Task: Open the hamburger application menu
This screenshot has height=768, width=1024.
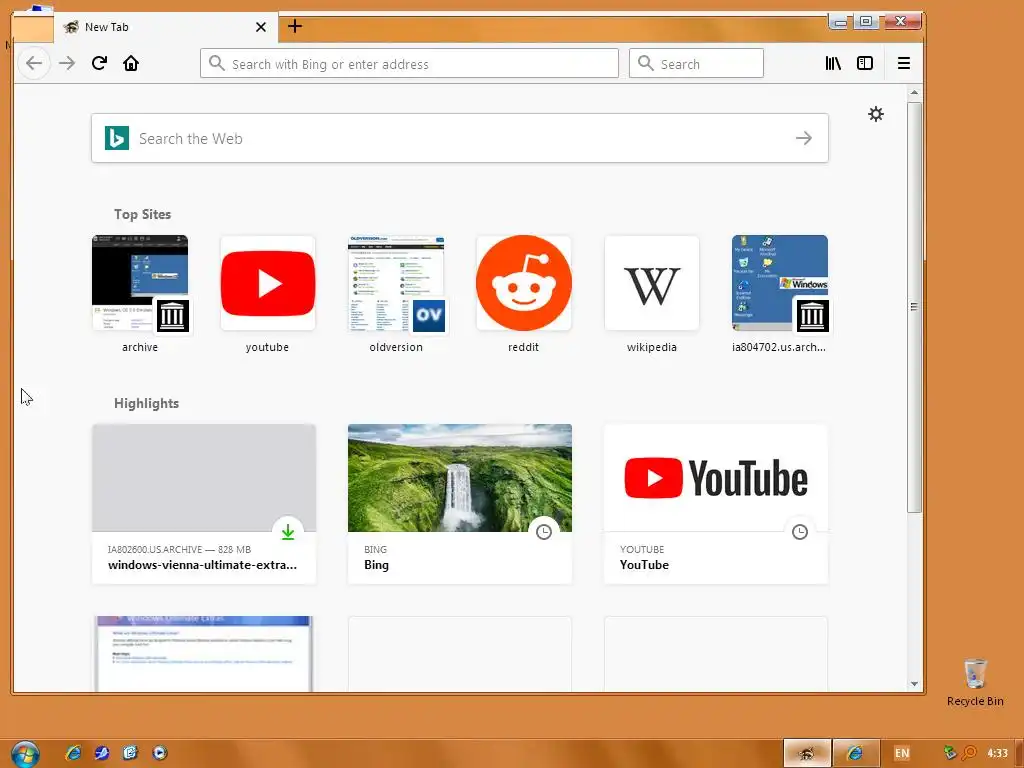Action: tap(904, 63)
